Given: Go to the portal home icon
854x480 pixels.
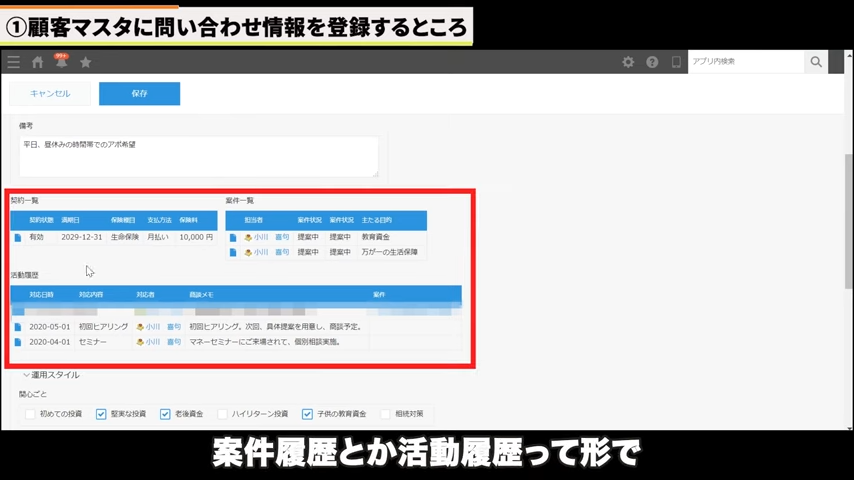Looking at the screenshot, I should coord(38,62).
